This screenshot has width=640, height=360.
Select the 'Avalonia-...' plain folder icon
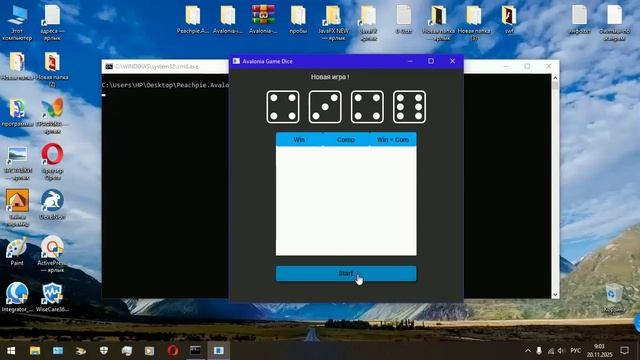pos(228,20)
